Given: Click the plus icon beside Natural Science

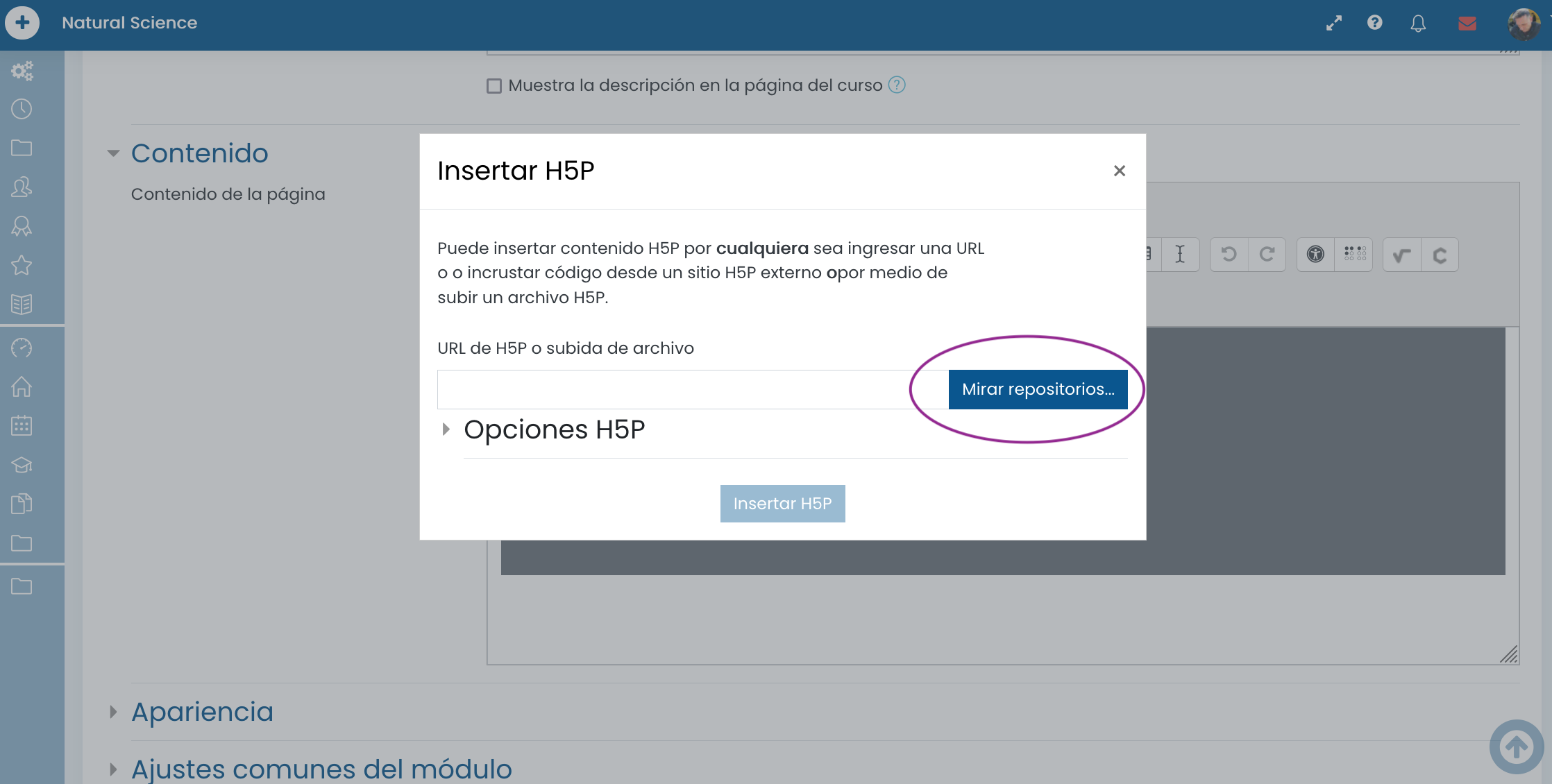Looking at the screenshot, I should [22, 23].
